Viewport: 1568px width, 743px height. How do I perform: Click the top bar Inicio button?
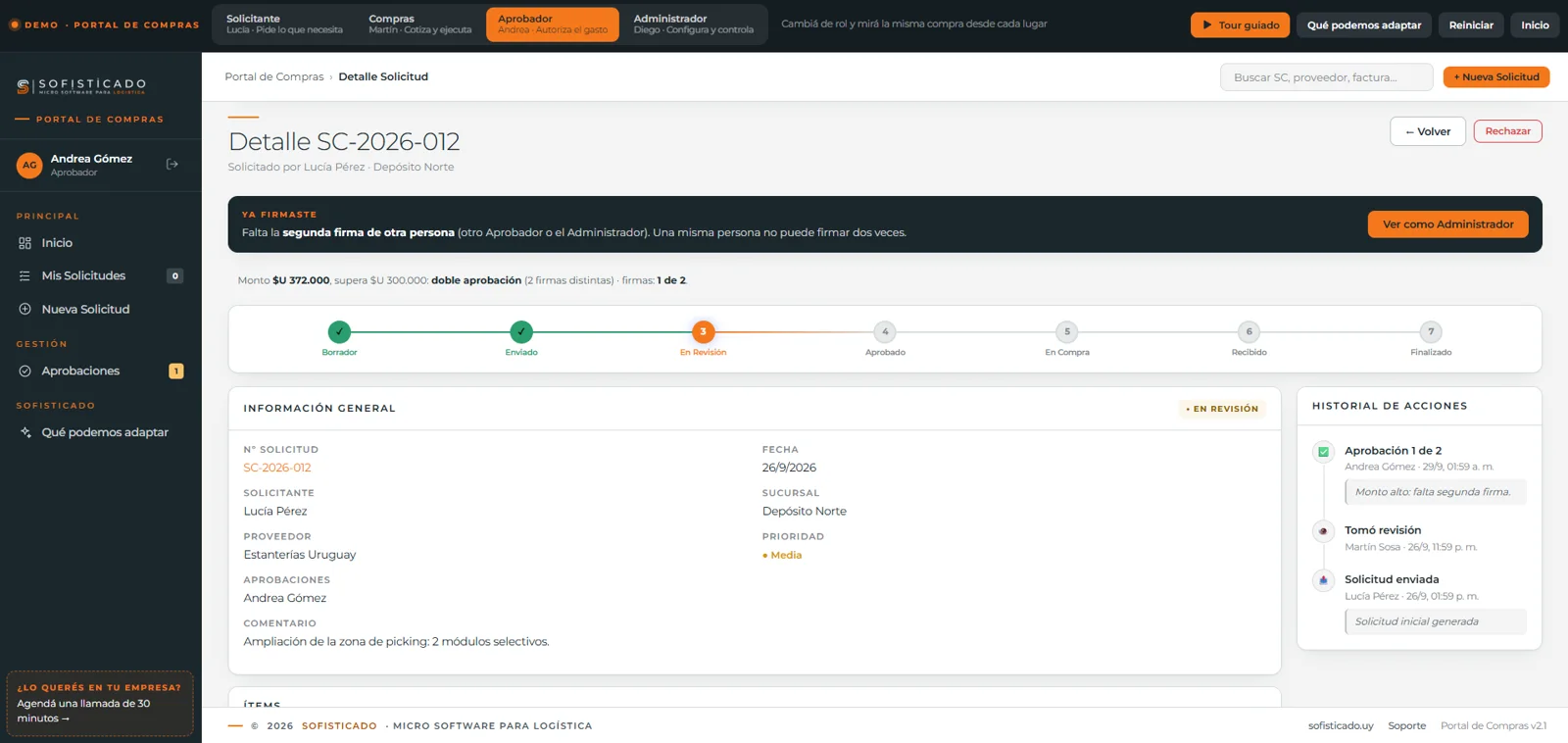tap(1535, 25)
